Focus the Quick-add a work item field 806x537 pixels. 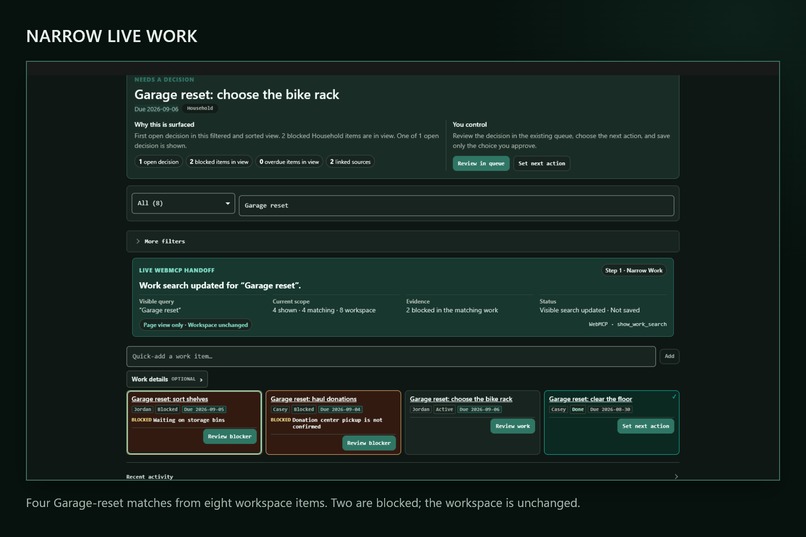(x=391, y=356)
